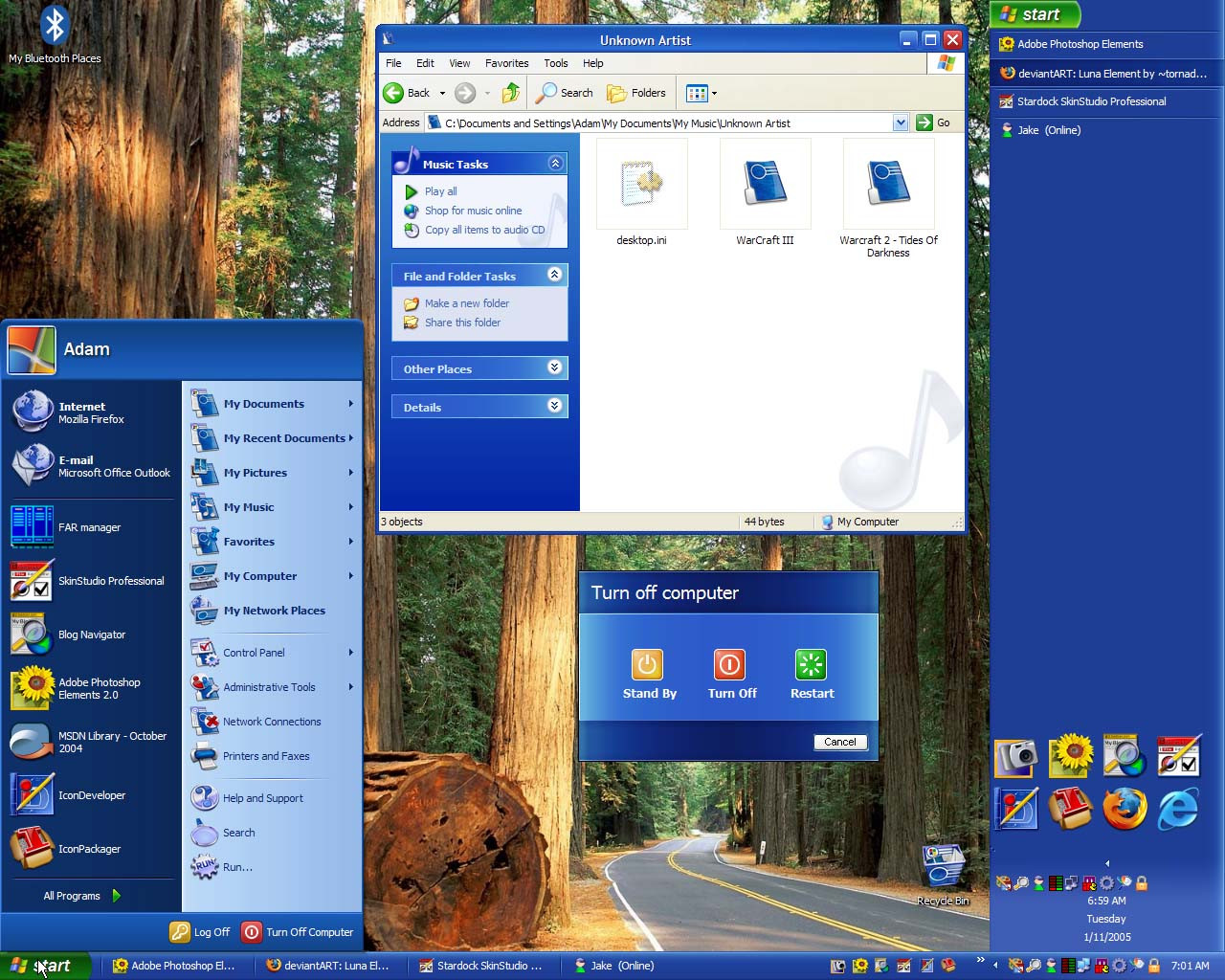Toggle the Folders pane button
Screen dimensions: 1225x980
(637, 93)
